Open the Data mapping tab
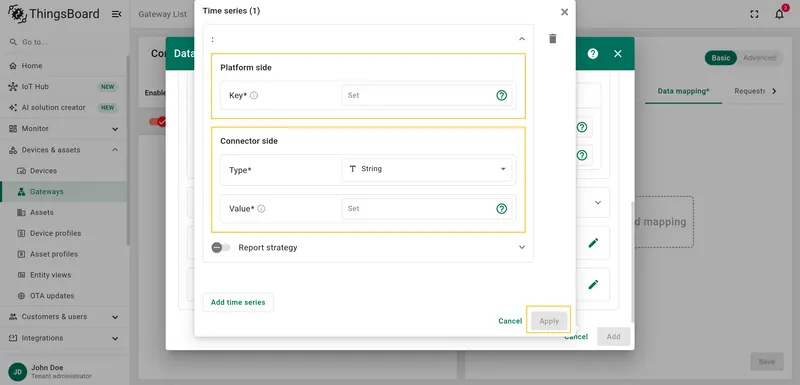The width and height of the screenshot is (800, 385). [x=683, y=91]
